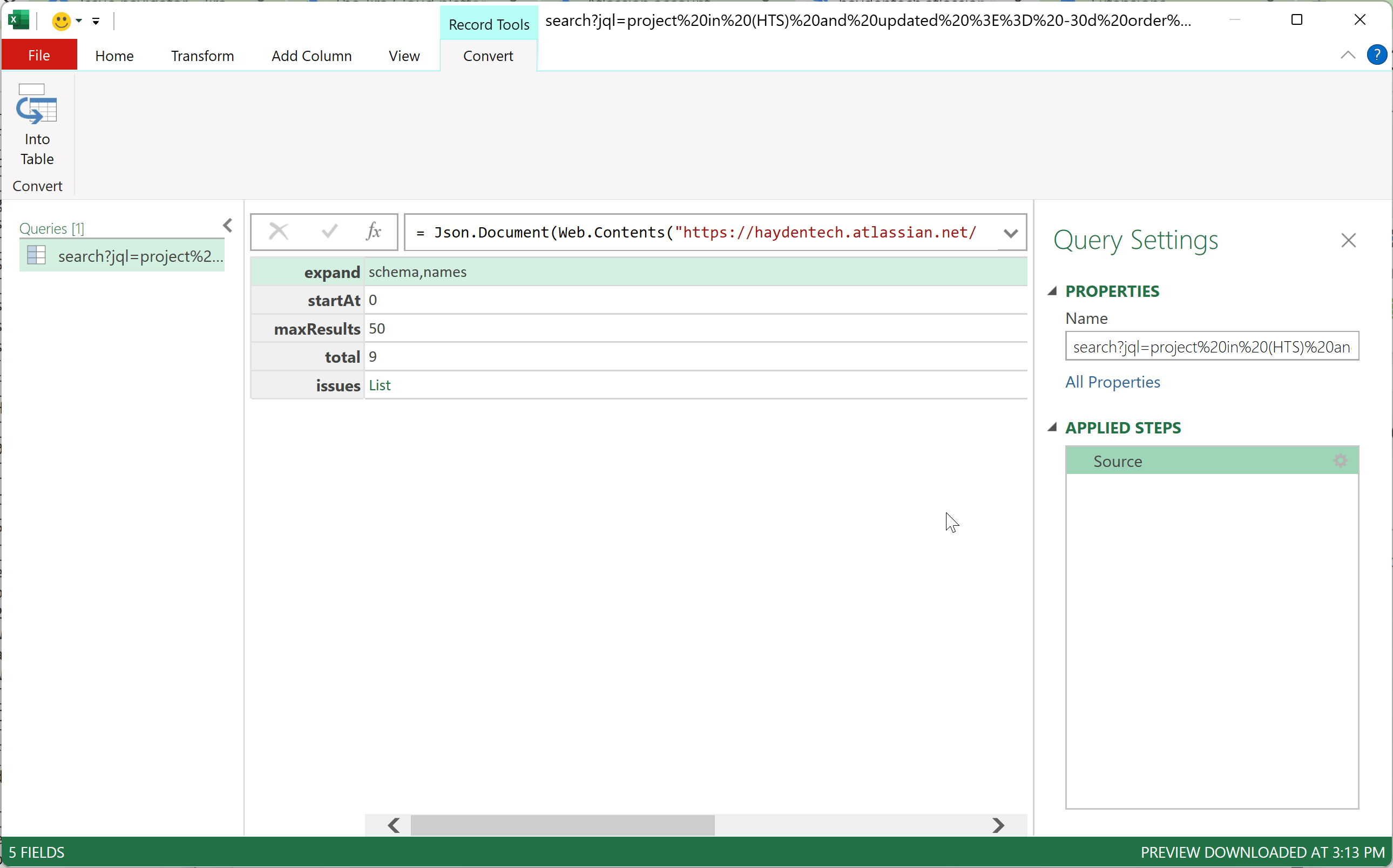Switch to the Add Column tab

point(311,56)
